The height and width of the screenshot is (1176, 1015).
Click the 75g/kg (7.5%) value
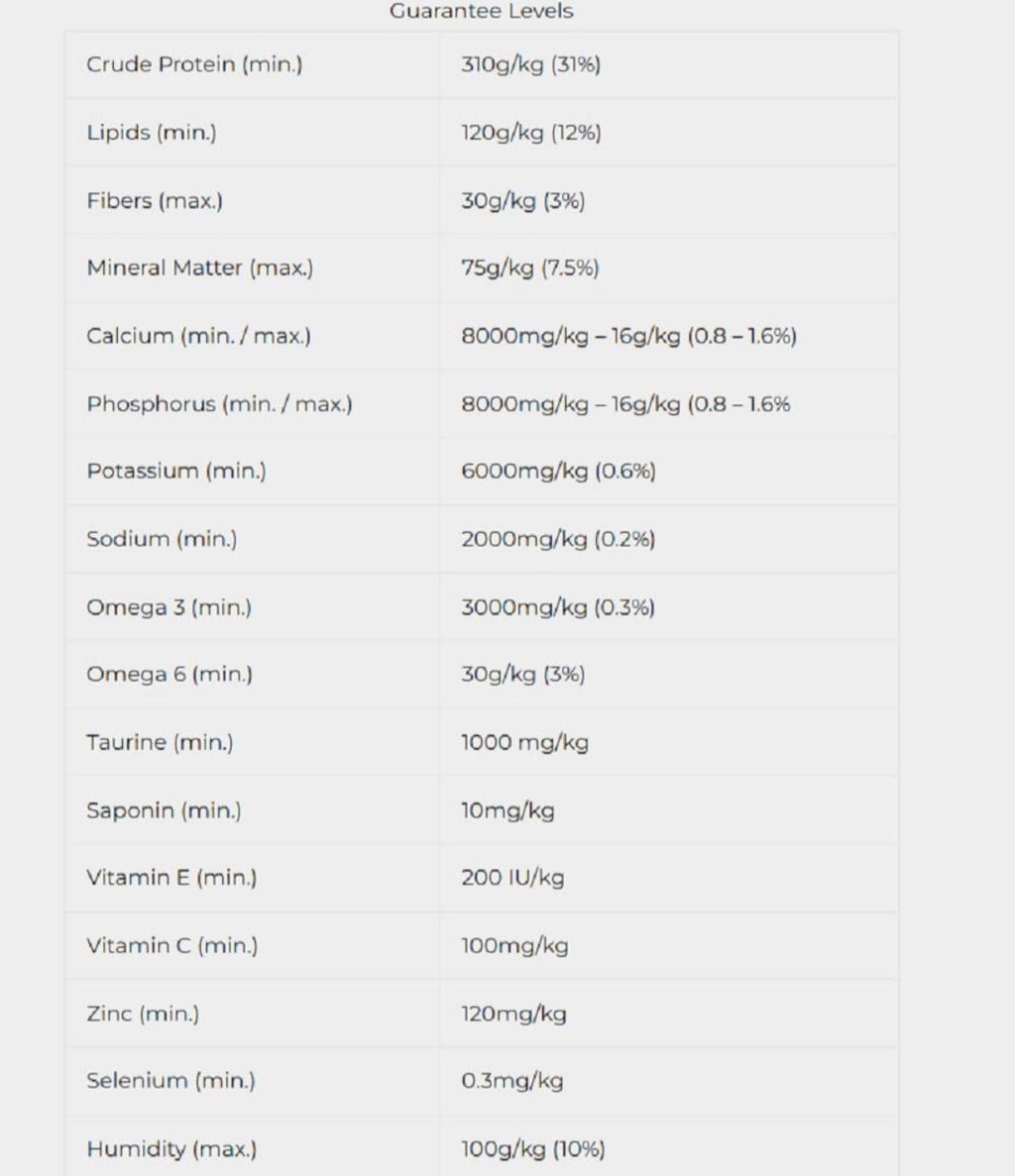pos(530,267)
